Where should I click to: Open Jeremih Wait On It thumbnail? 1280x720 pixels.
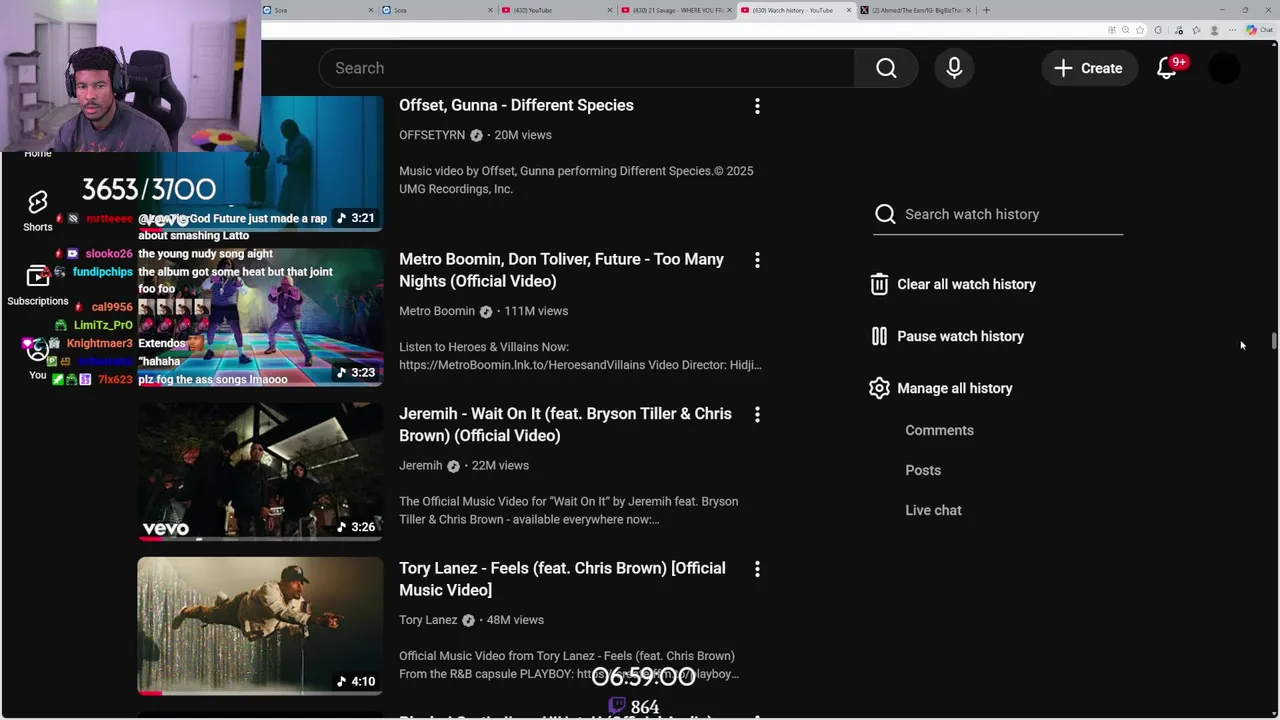(260, 471)
